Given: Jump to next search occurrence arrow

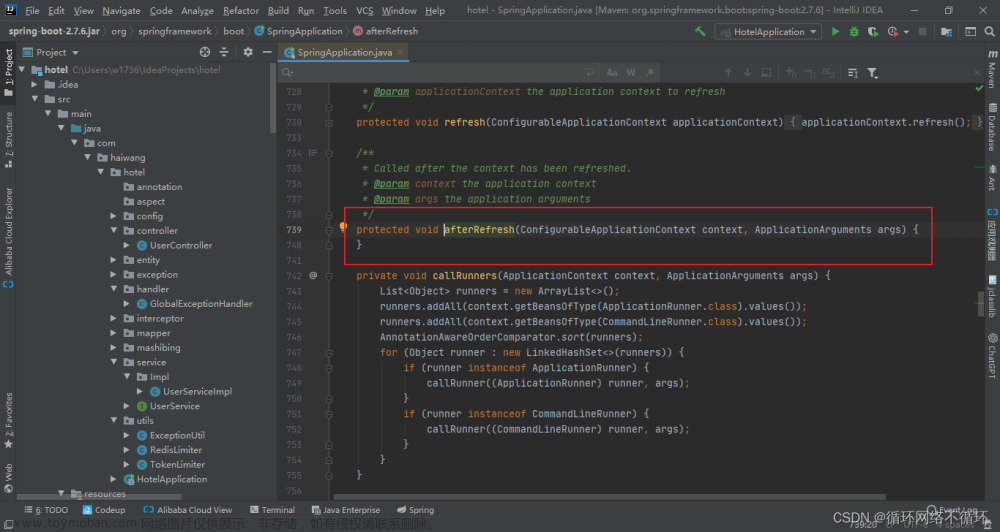Looking at the screenshot, I should point(747,73).
